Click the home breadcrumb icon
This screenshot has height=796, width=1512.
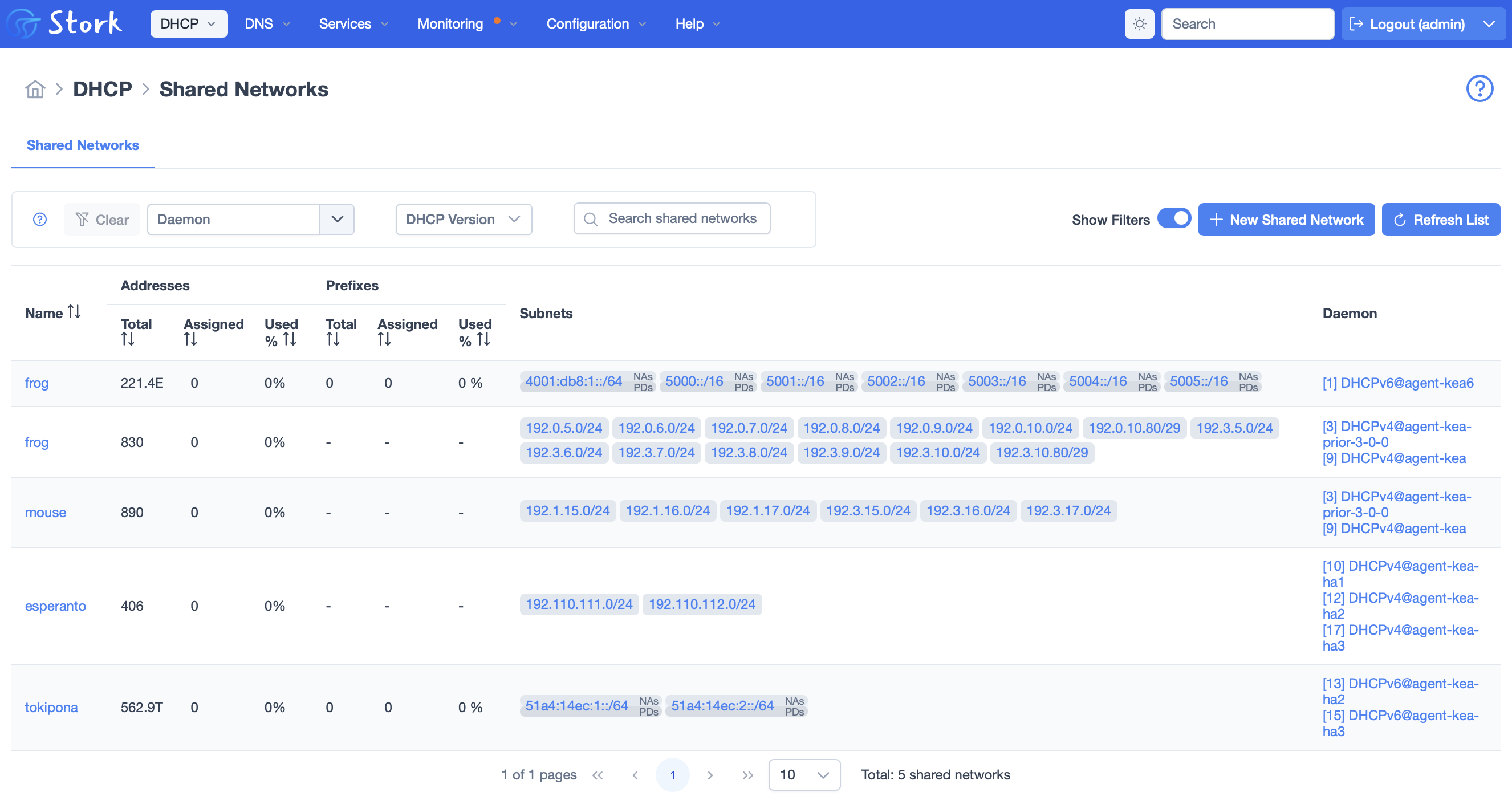point(35,88)
